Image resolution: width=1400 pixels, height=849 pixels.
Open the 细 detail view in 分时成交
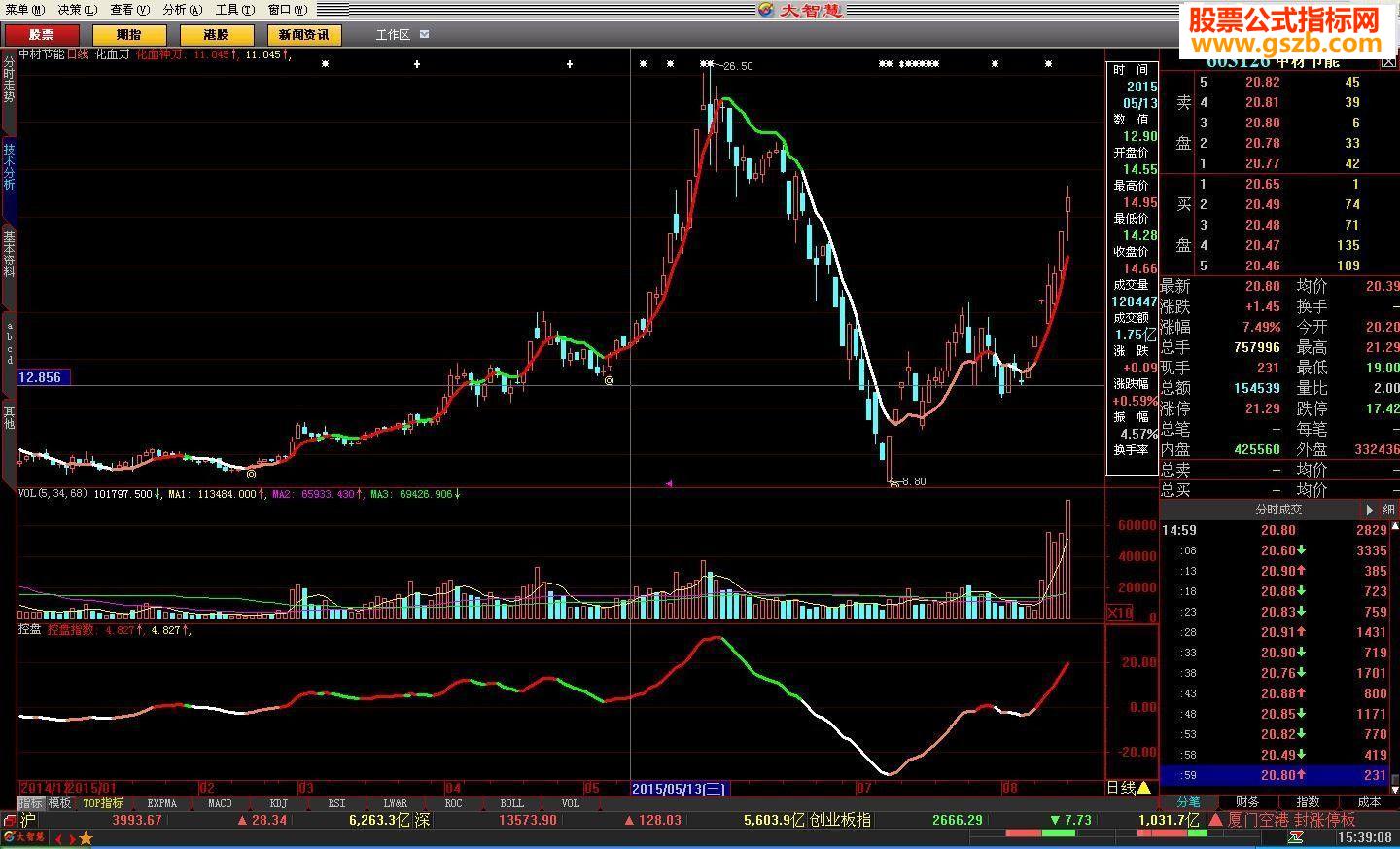pyautogui.click(x=1388, y=509)
